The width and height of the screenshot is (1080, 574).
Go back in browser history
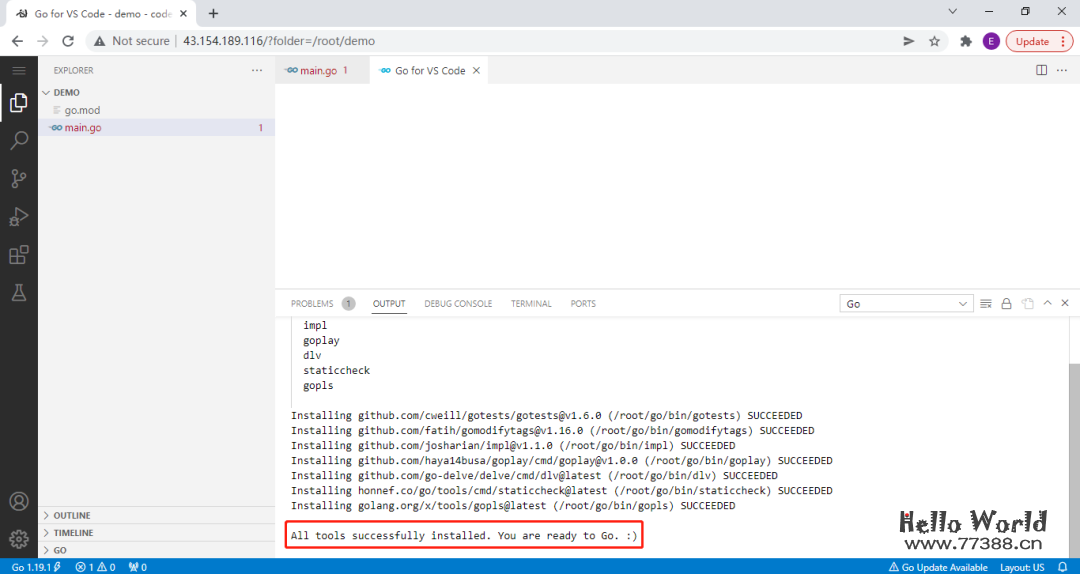(x=17, y=41)
